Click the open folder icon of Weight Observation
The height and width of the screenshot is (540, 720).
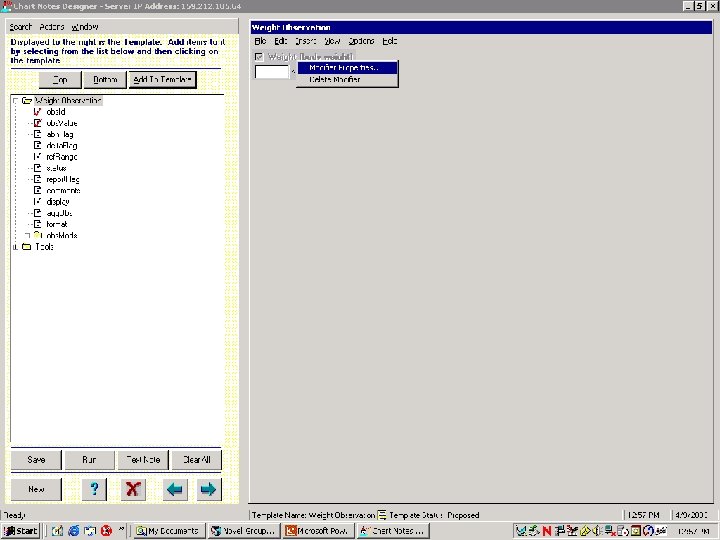click(27, 101)
